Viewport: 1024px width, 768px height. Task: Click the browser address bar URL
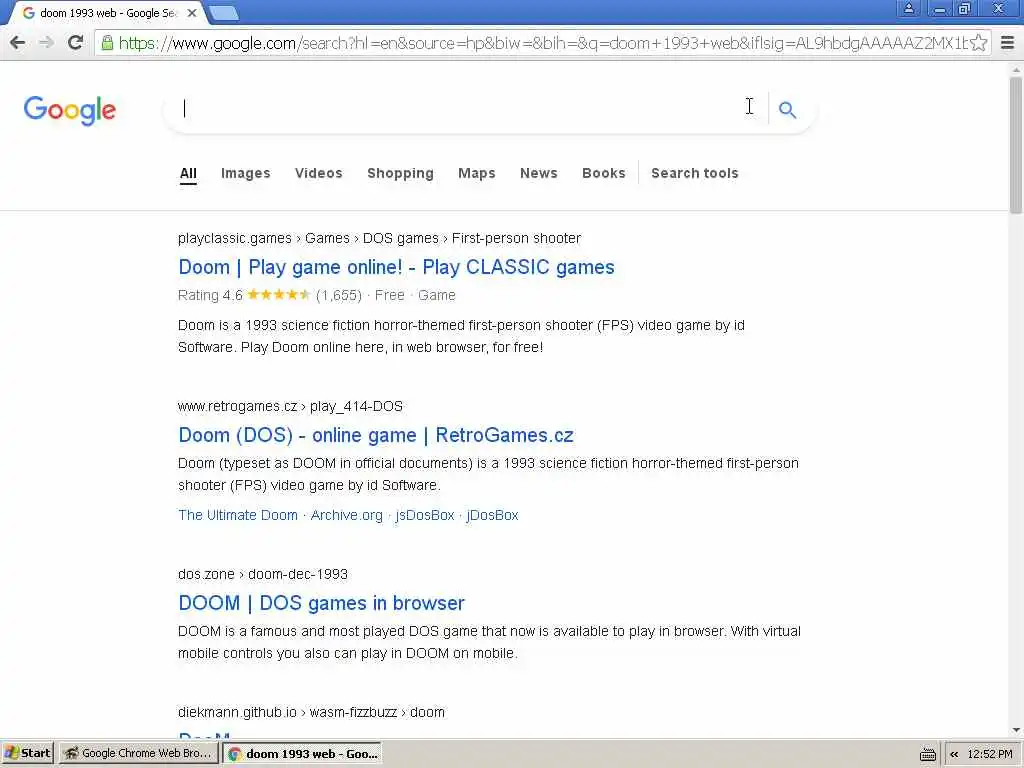[x=542, y=43]
